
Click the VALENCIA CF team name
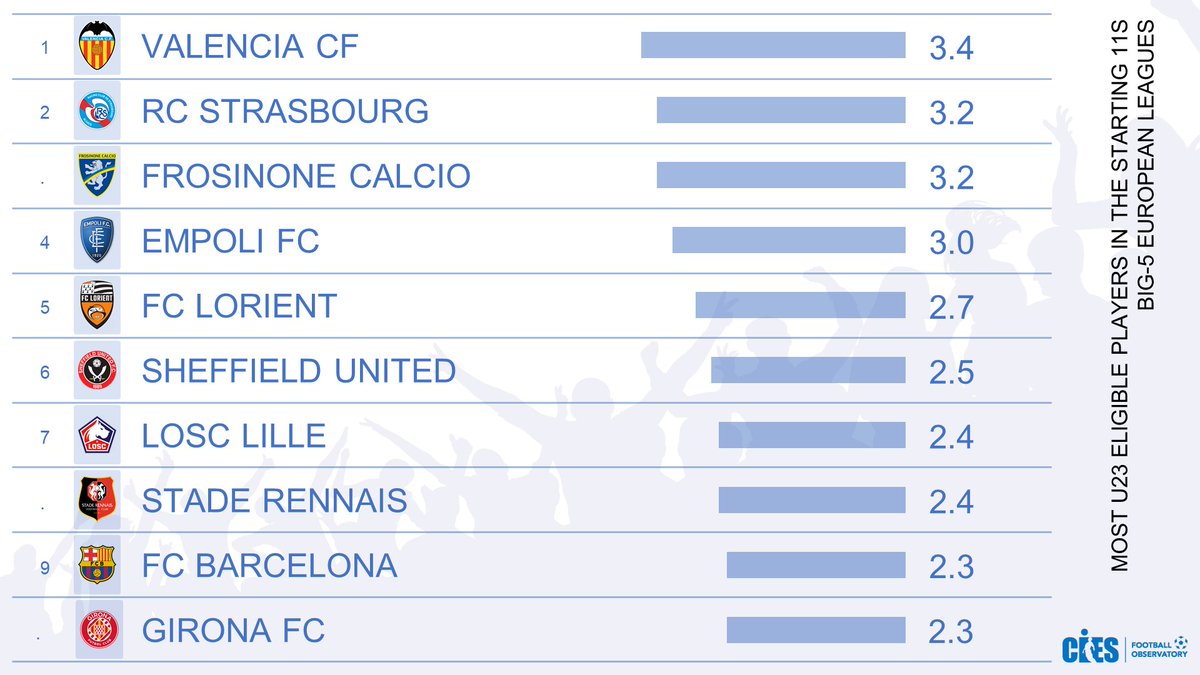point(249,46)
